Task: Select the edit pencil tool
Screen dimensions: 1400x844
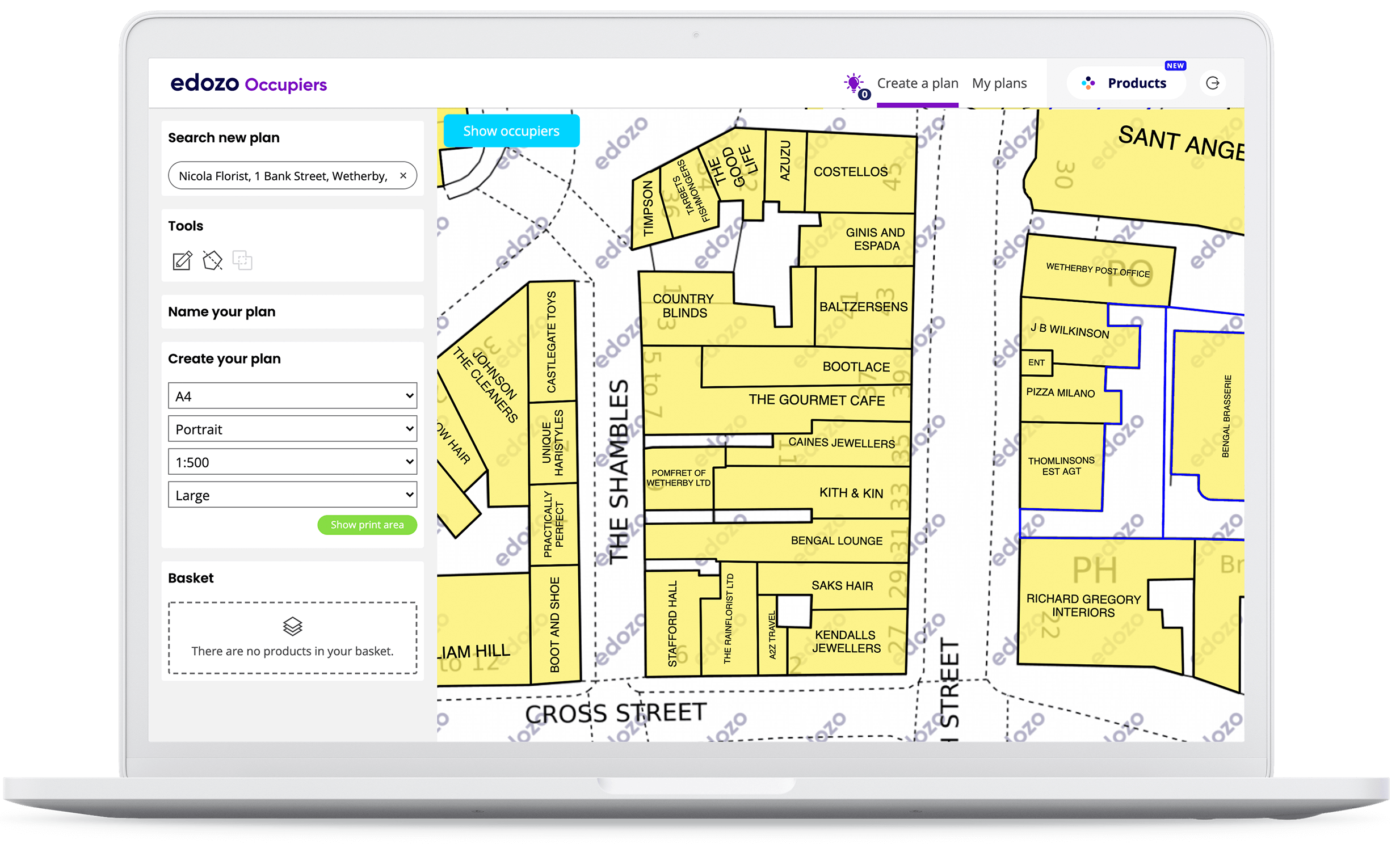Action: [182, 261]
